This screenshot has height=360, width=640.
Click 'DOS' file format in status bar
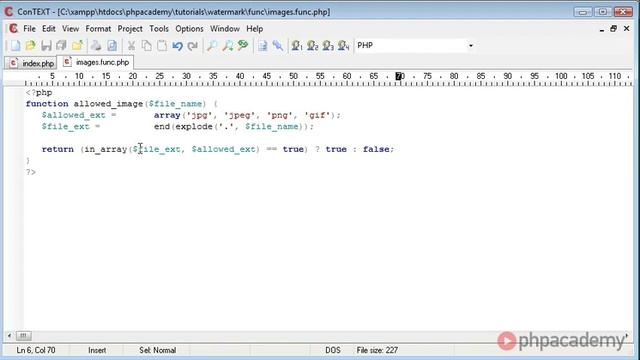tap(333, 350)
